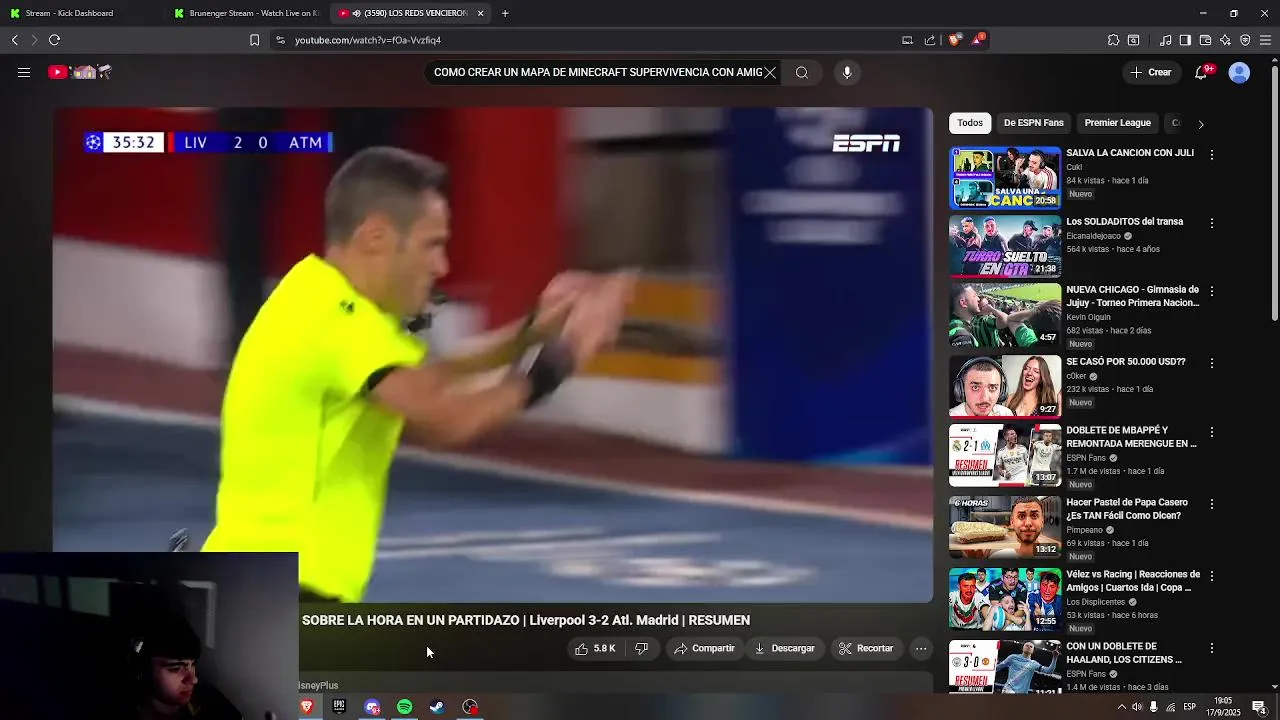Screen dimensions: 1280x720
Task: Open options for Hacer Pastel de Papa
Action: (x=1211, y=504)
